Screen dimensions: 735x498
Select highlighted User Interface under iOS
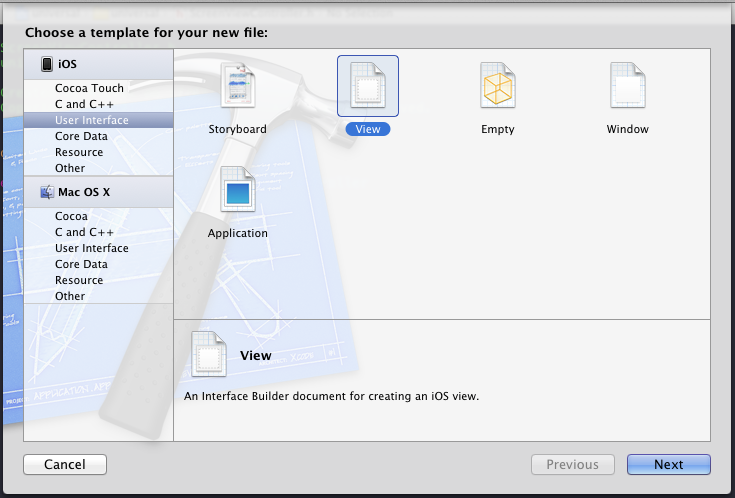coord(98,120)
